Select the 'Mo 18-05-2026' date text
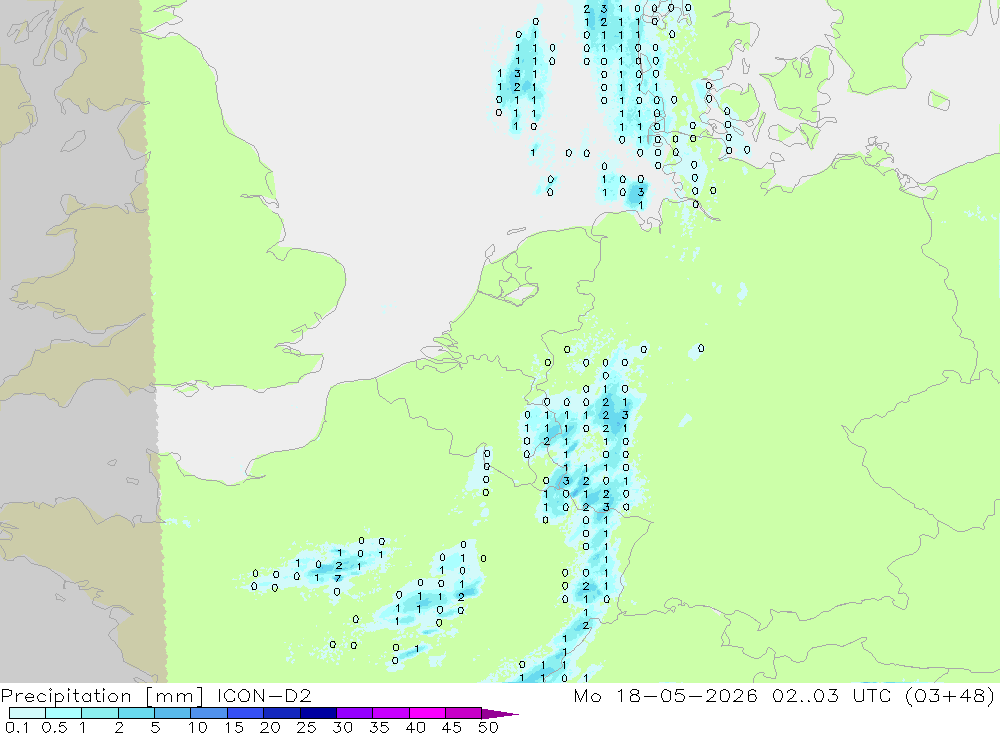The image size is (1000, 733). click(665, 695)
